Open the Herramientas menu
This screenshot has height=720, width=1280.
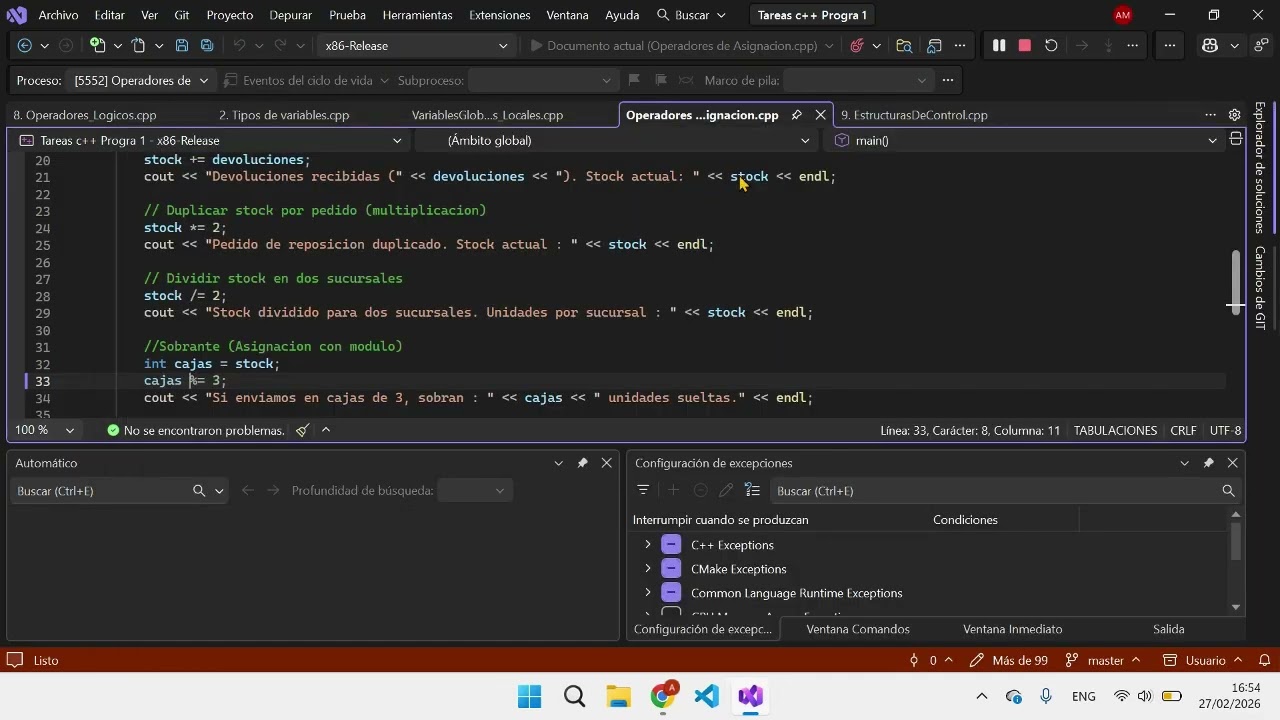point(417,15)
